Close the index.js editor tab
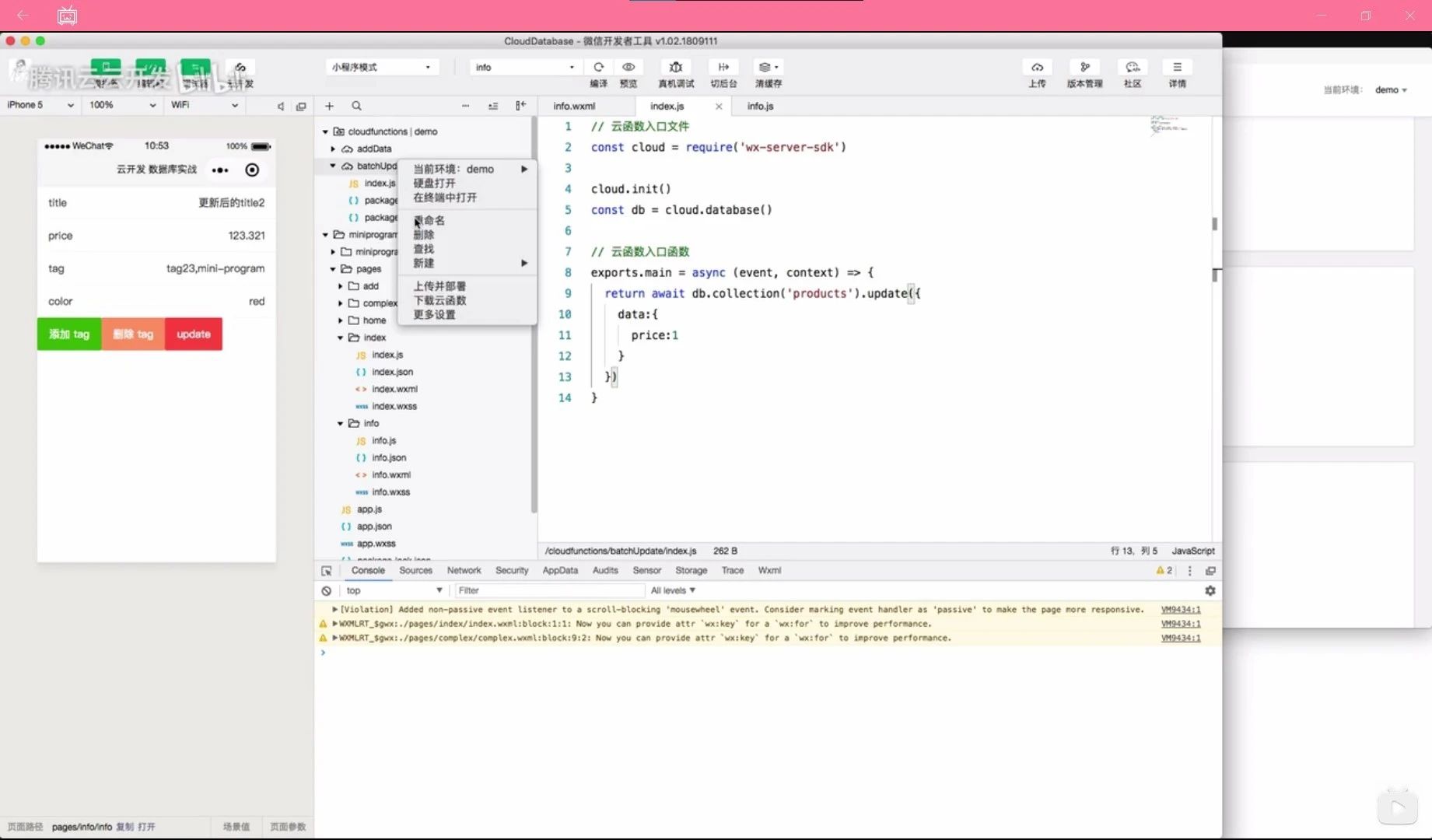 tap(719, 106)
